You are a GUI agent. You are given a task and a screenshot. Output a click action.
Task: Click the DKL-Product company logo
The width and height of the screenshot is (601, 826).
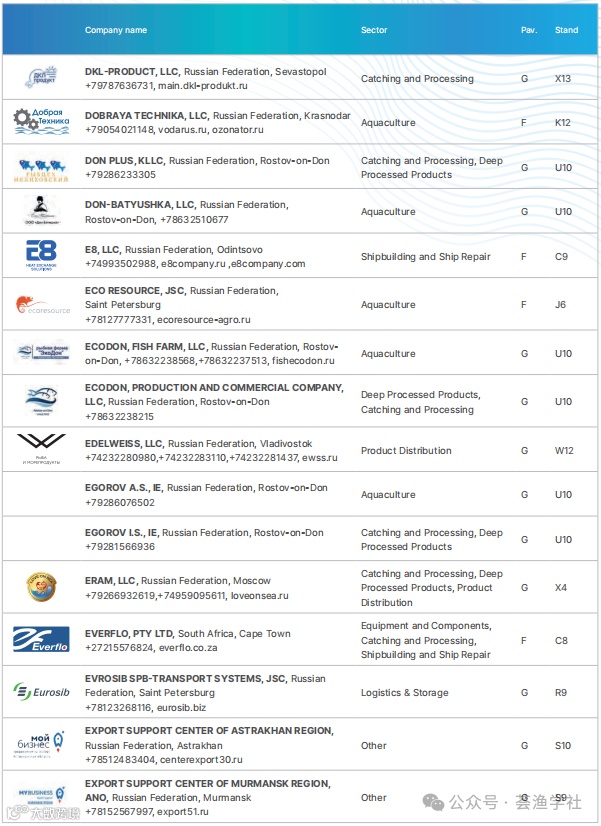pyautogui.click(x=41, y=77)
